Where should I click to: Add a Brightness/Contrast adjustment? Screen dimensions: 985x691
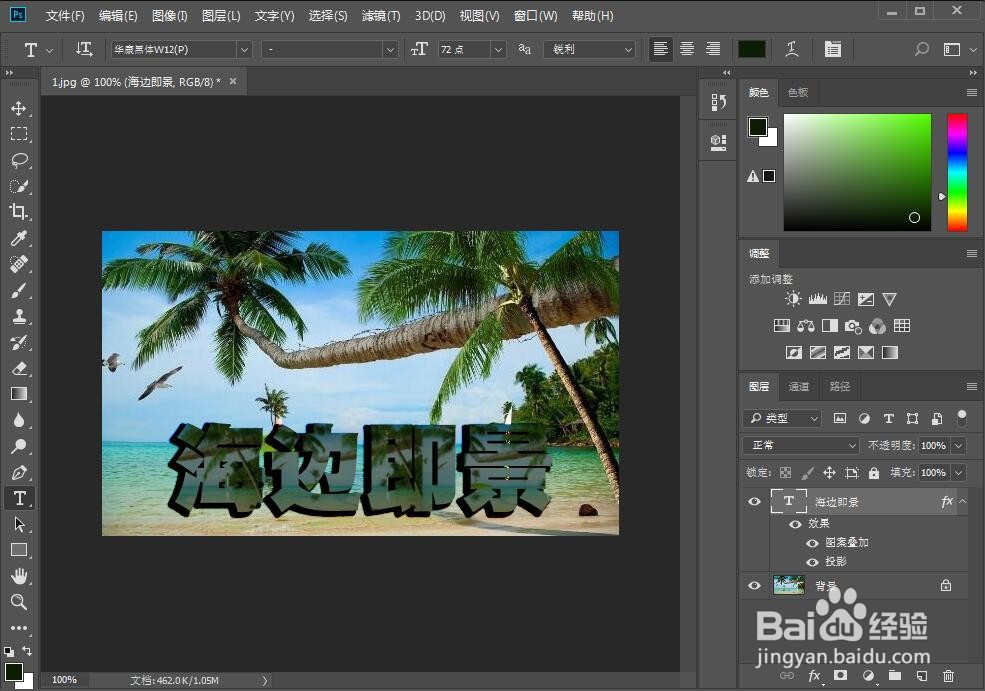coord(793,299)
